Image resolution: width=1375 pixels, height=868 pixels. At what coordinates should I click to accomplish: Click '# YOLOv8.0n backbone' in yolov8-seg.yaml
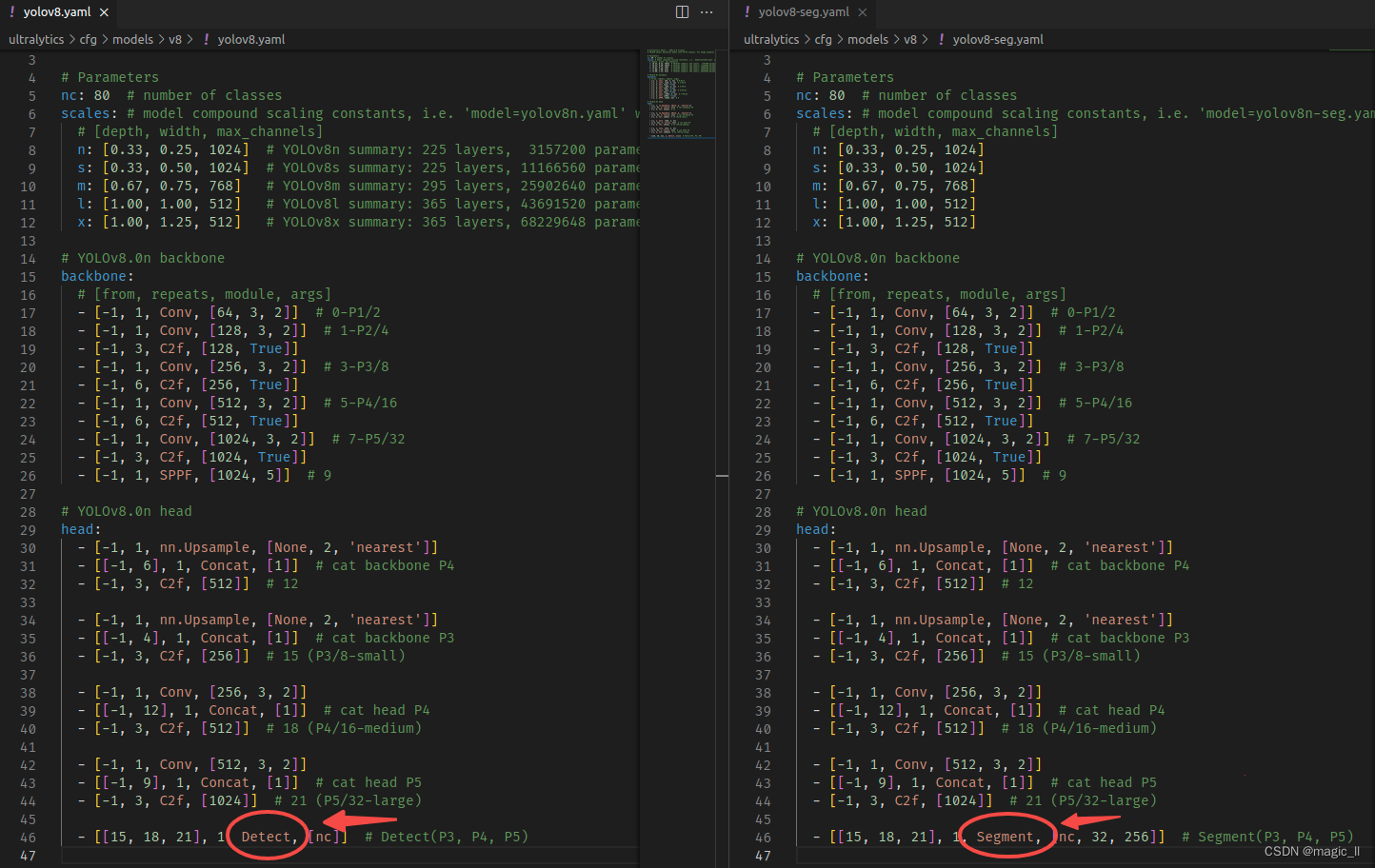click(878, 258)
